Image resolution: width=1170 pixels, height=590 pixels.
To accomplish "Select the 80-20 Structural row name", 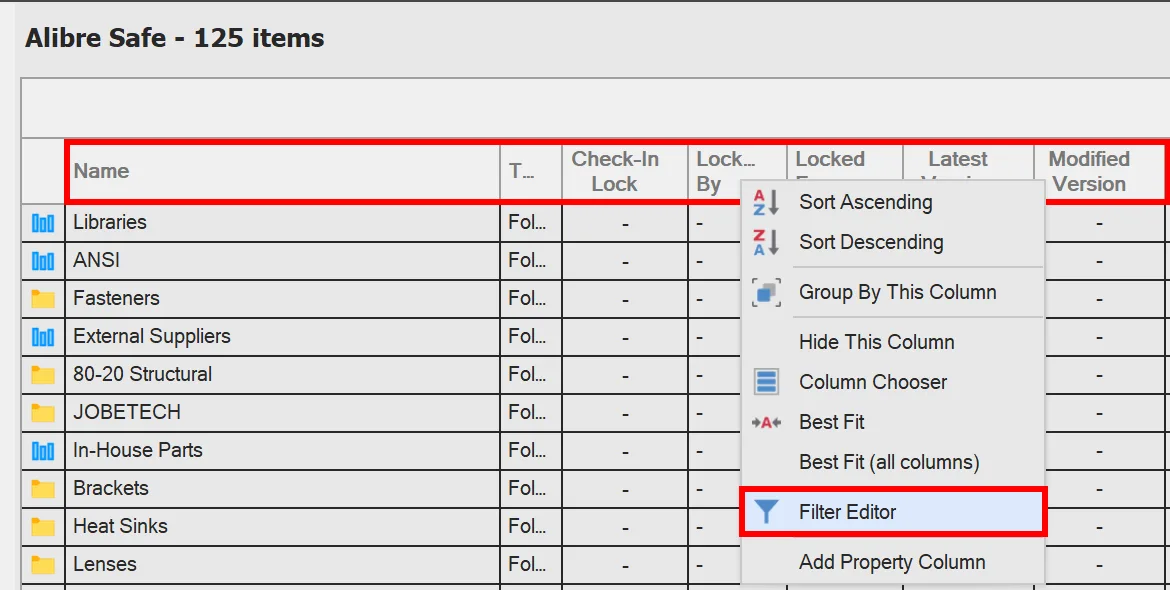I will point(143,374).
